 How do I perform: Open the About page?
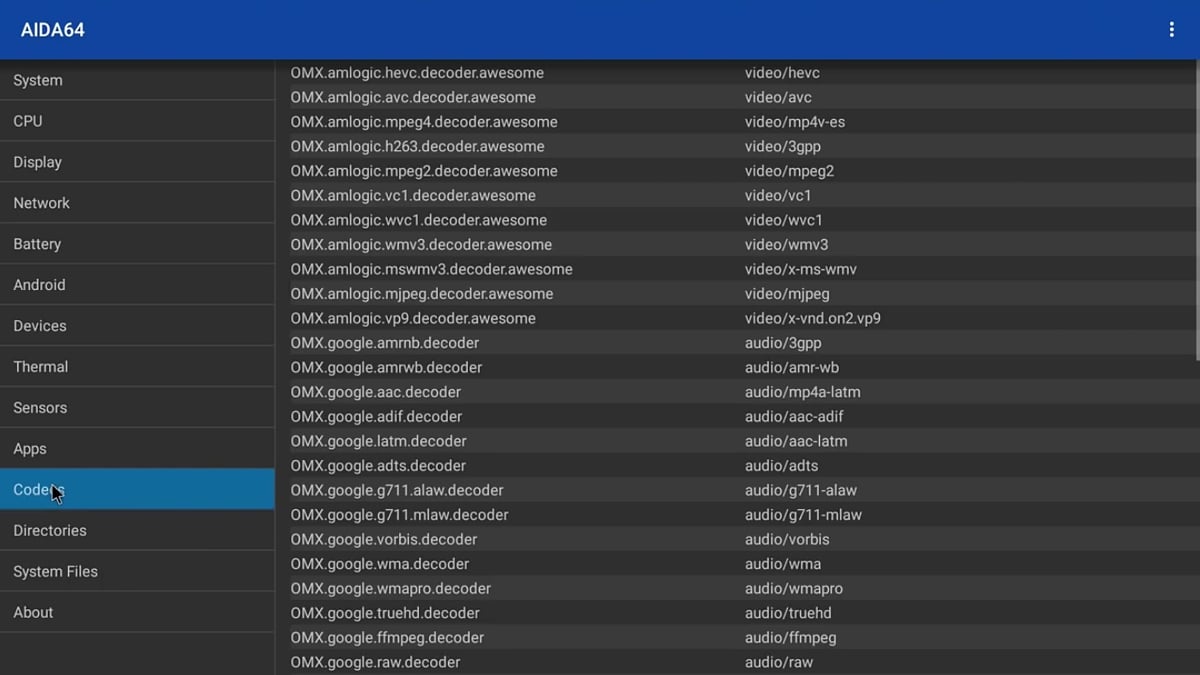pos(33,613)
